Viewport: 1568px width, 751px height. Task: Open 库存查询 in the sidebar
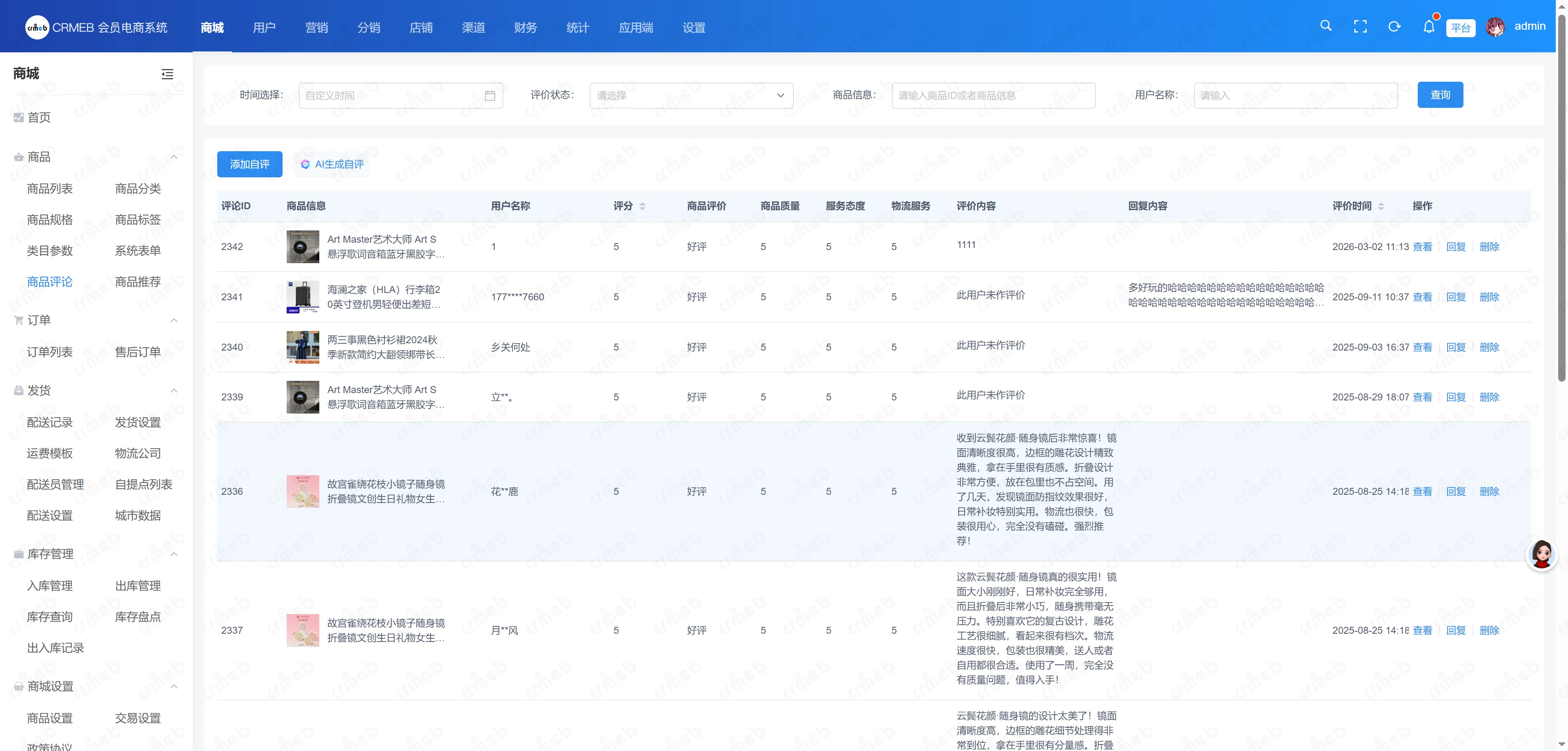tap(50, 617)
